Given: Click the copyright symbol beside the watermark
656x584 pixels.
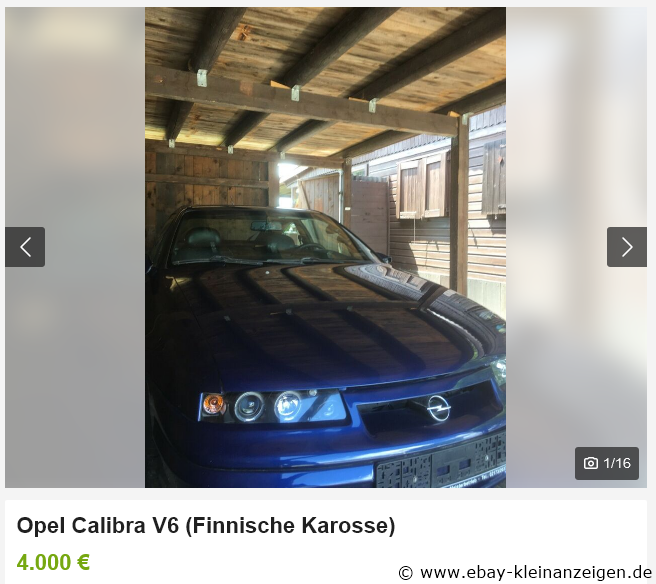Looking at the screenshot, I should coord(405,572).
